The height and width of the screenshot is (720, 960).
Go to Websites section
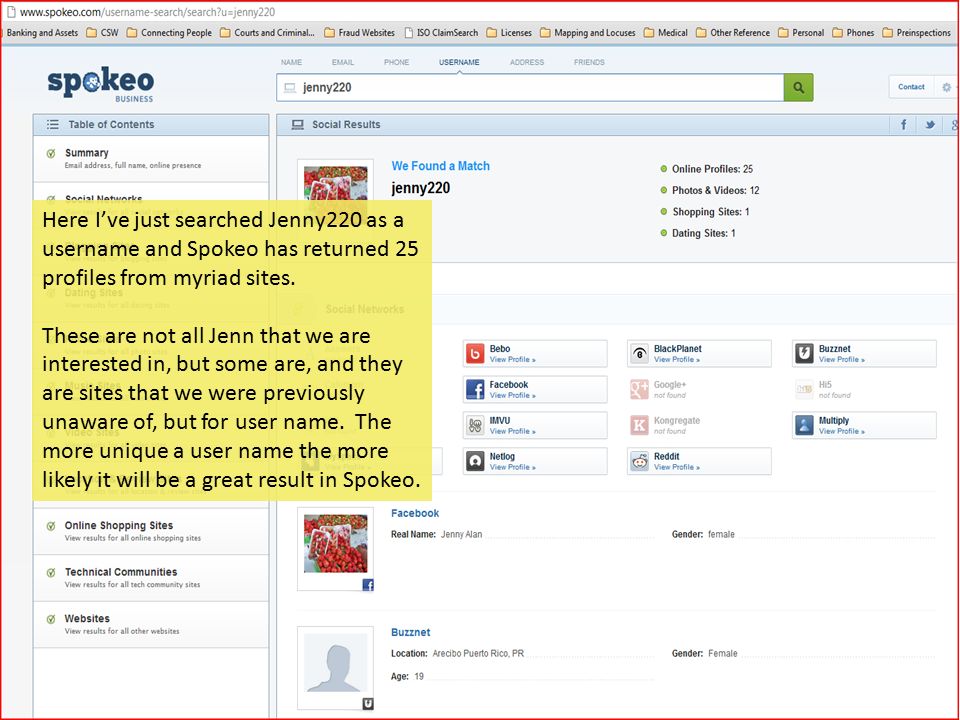pos(151,624)
